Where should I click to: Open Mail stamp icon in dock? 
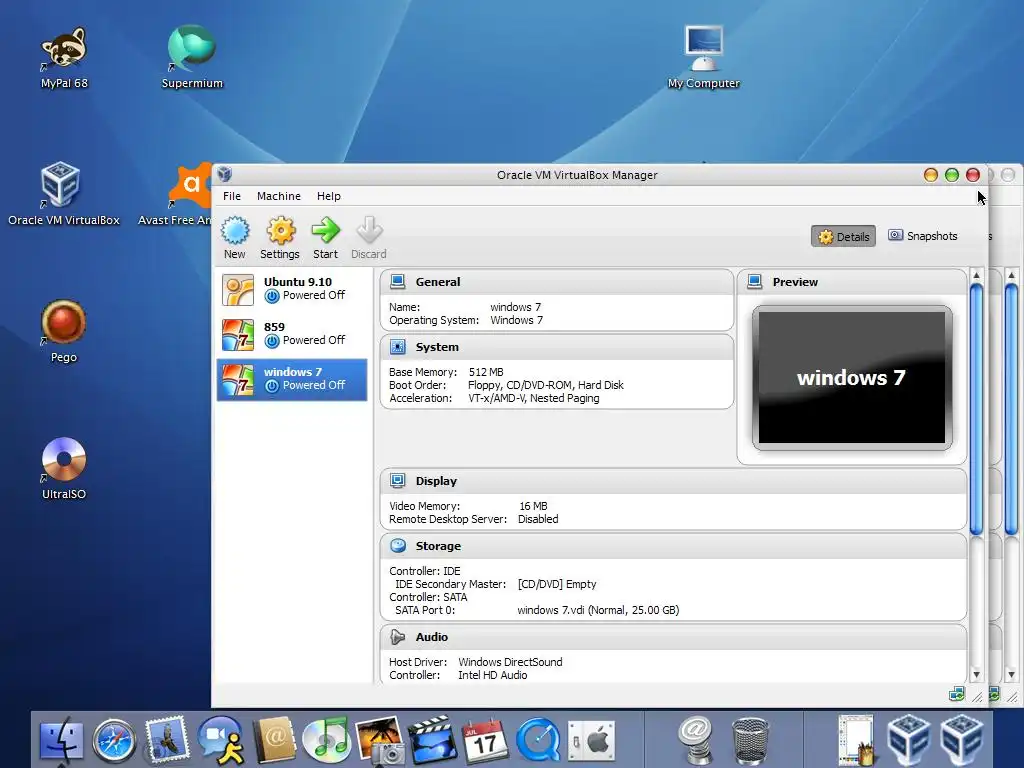167,739
